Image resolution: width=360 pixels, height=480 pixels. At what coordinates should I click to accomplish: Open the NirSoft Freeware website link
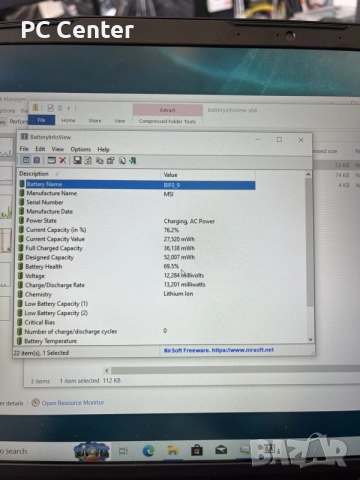point(219,350)
